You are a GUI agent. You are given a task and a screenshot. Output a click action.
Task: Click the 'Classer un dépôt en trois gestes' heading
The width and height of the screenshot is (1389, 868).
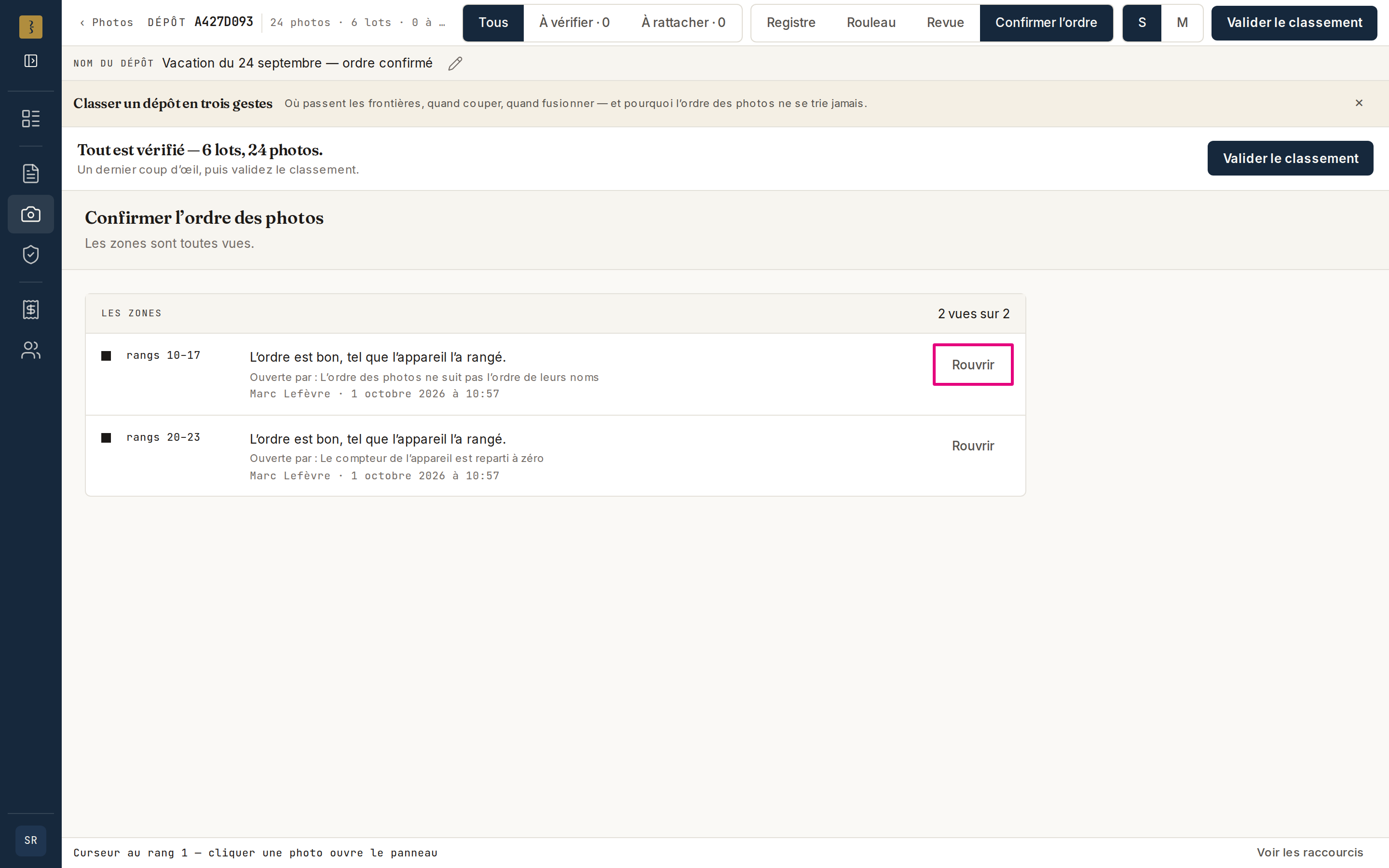(173, 103)
